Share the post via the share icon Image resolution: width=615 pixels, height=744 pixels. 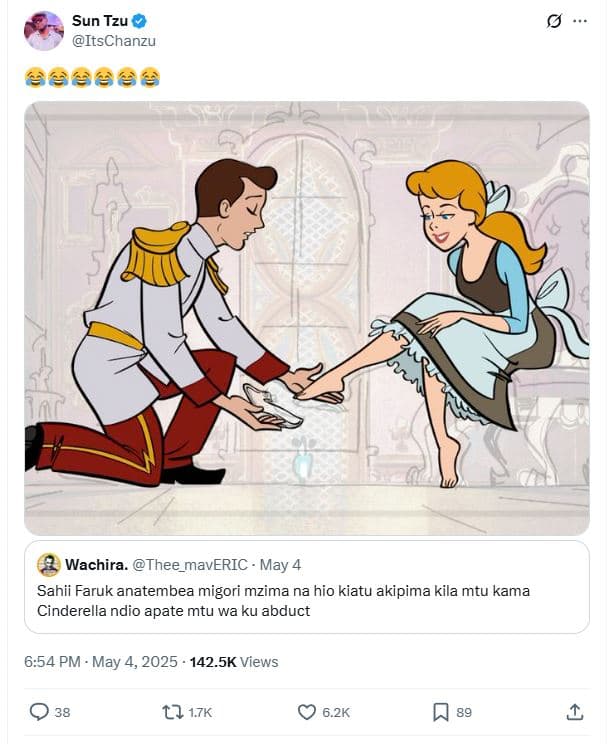[x=575, y=712]
